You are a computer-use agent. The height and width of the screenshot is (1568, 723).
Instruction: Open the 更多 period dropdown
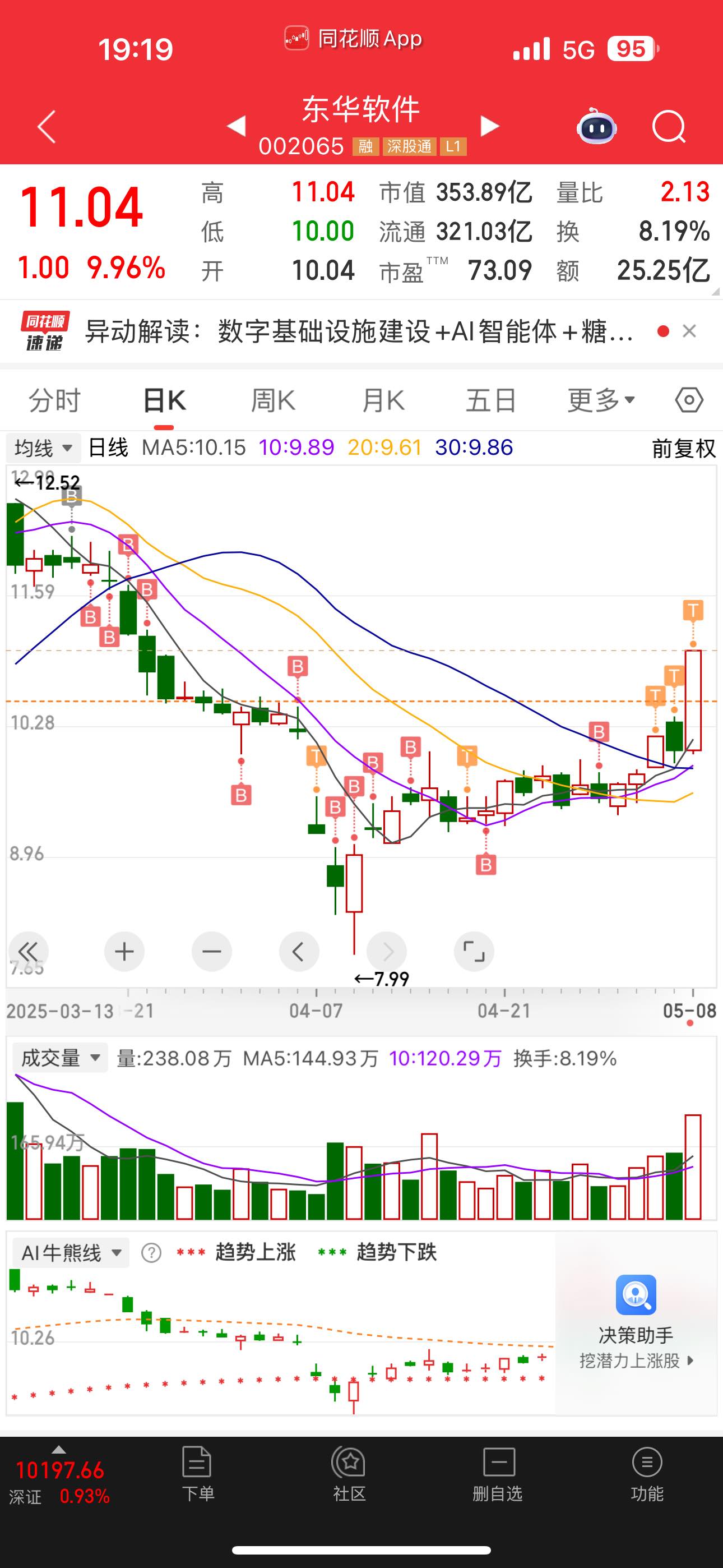pos(601,400)
